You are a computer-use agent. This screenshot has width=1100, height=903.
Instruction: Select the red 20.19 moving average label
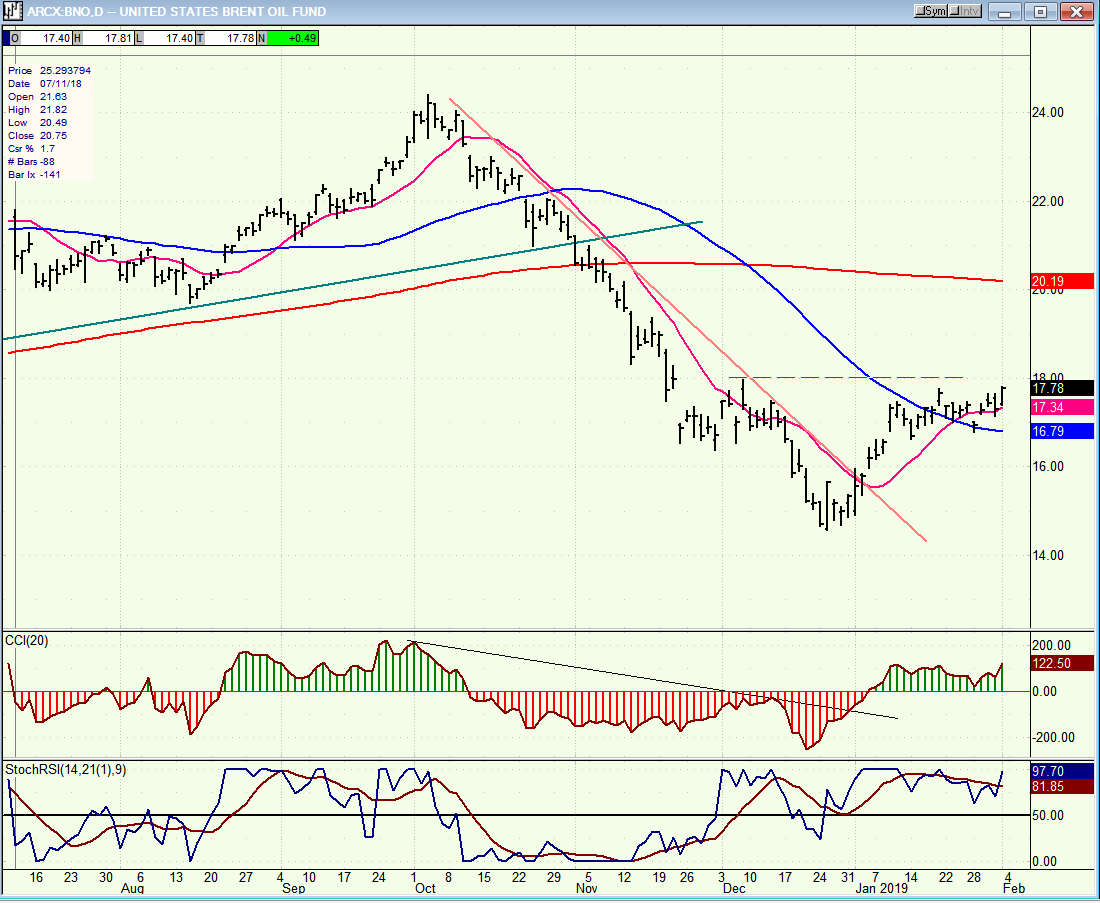click(1062, 281)
